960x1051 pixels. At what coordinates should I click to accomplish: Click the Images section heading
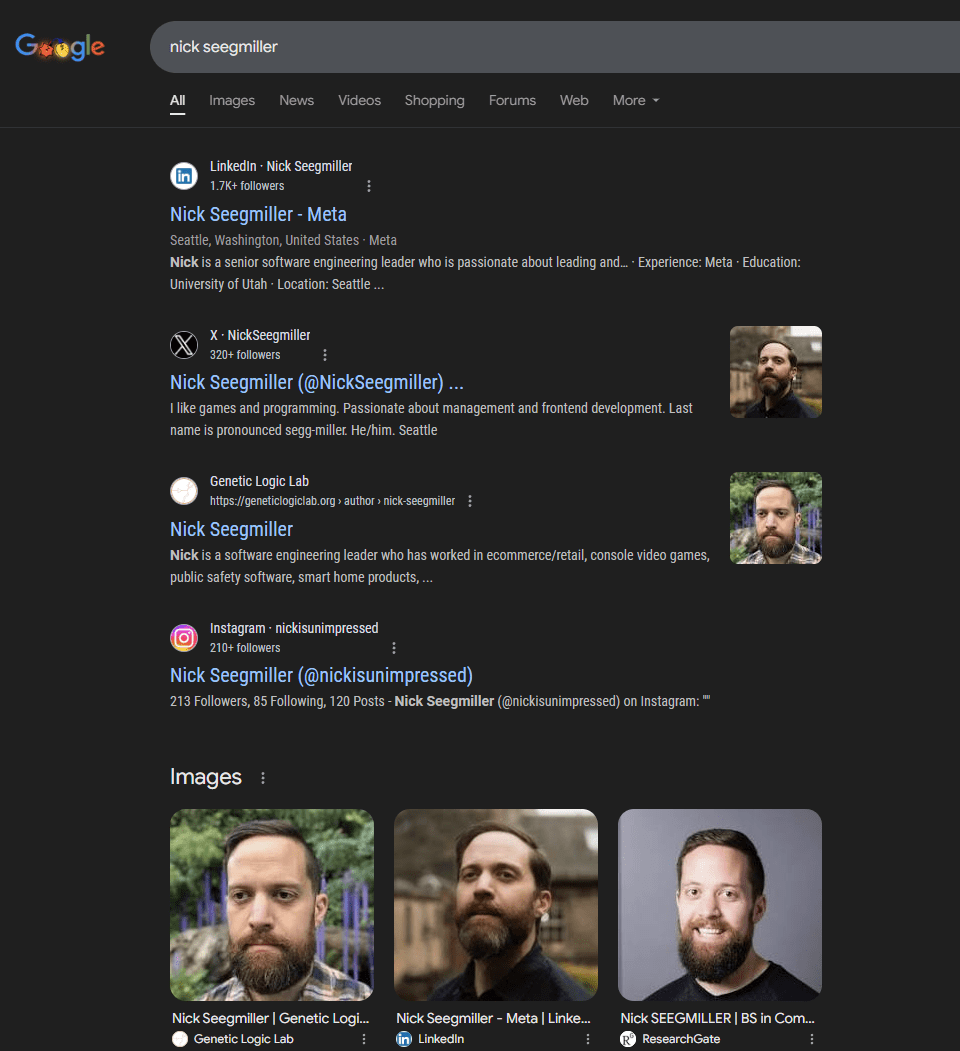[206, 777]
